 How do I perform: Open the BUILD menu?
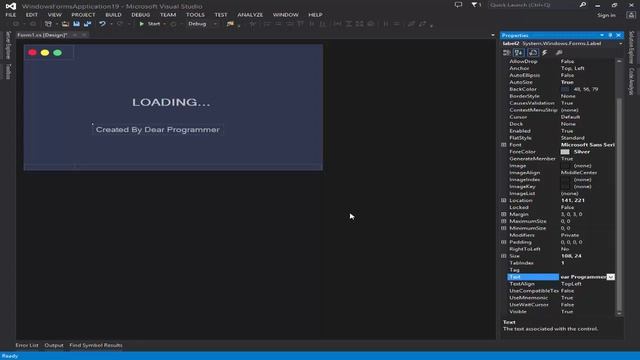tap(113, 15)
